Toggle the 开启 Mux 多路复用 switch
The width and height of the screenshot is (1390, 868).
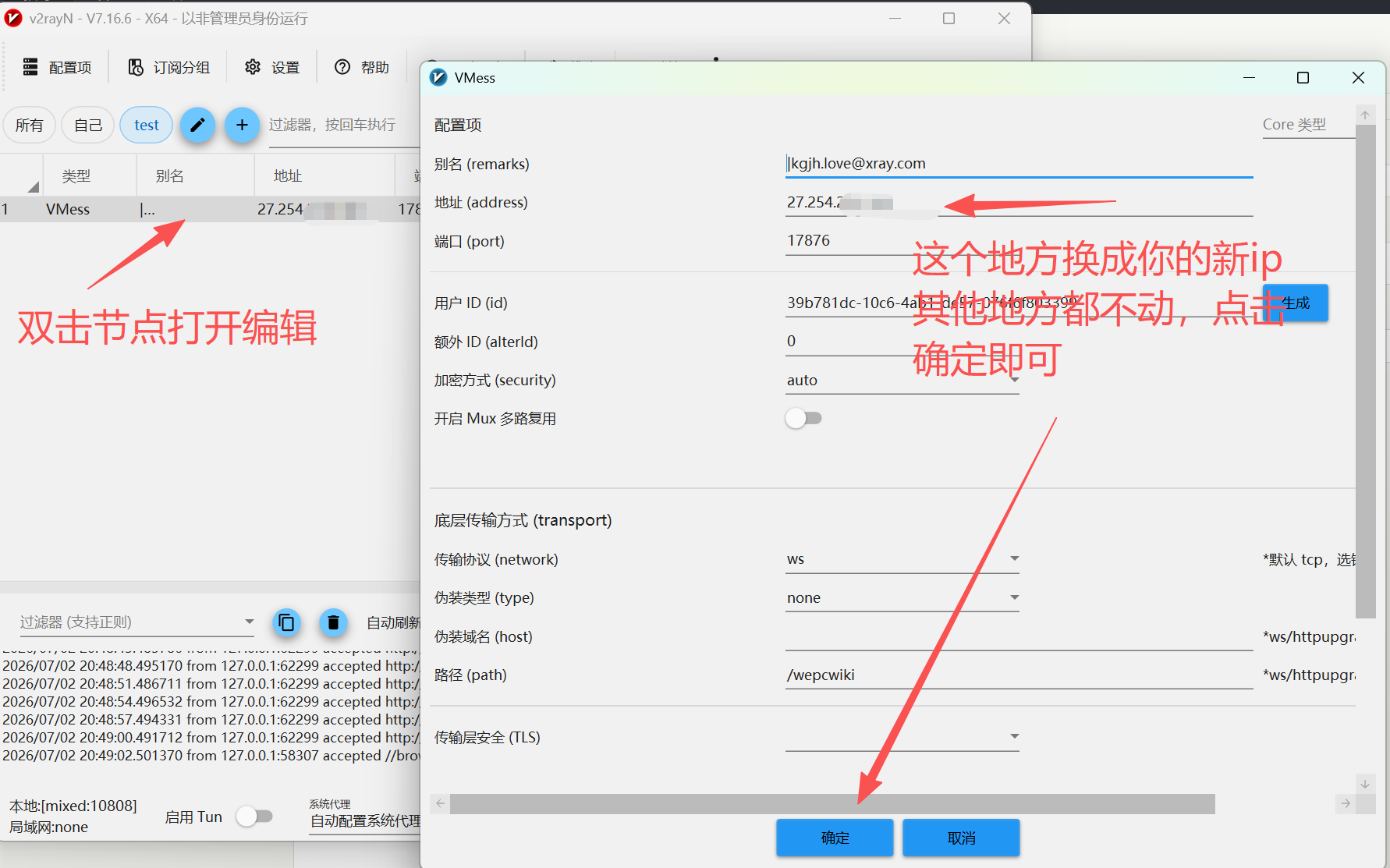803,419
